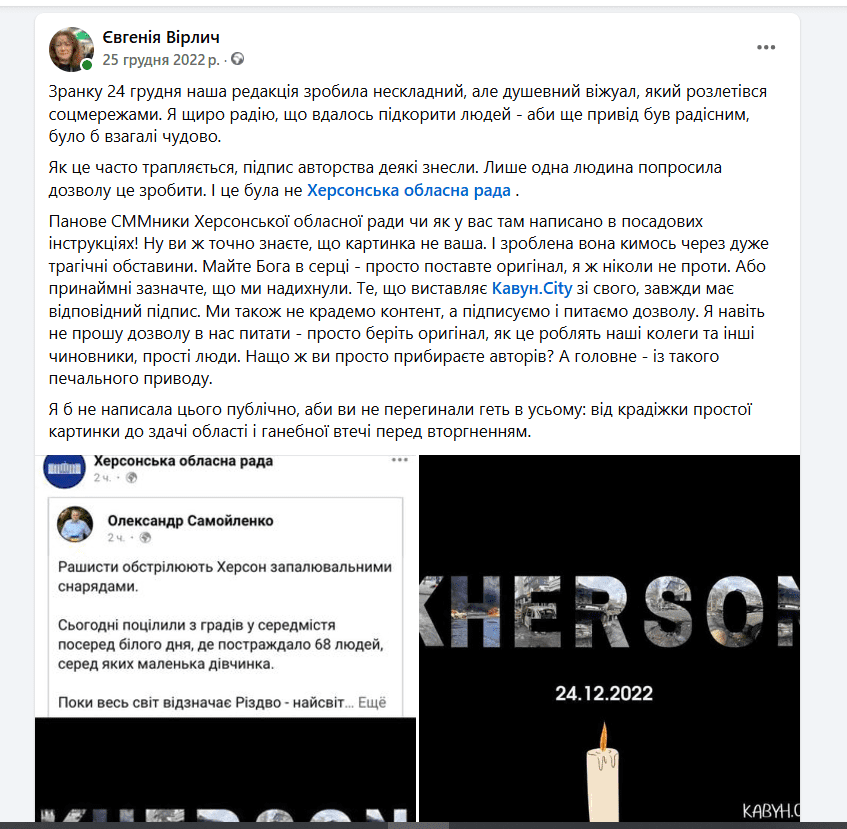Open the left screenshot image of shared post

click(x=226, y=638)
